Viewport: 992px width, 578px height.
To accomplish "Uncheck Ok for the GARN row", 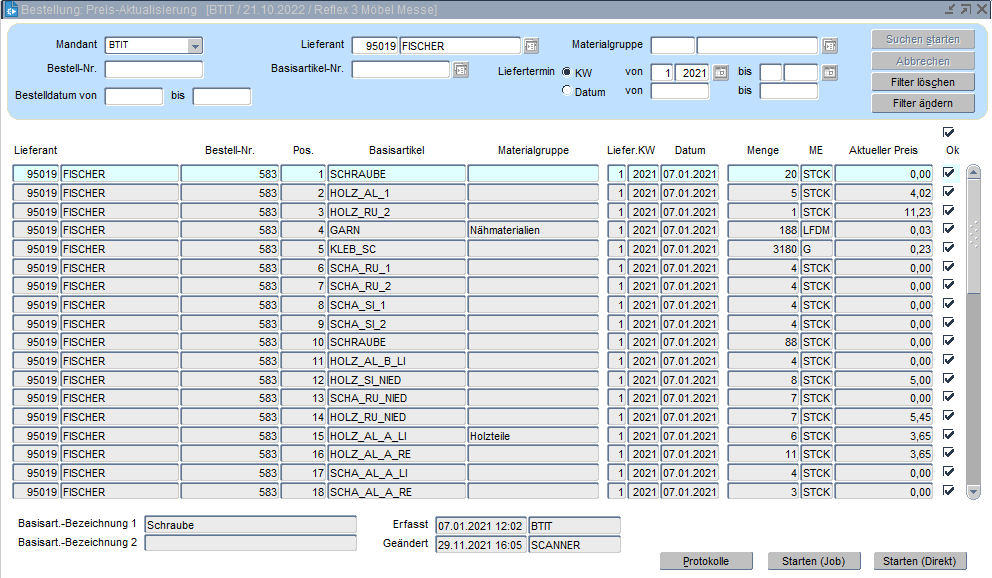I will coord(948,229).
